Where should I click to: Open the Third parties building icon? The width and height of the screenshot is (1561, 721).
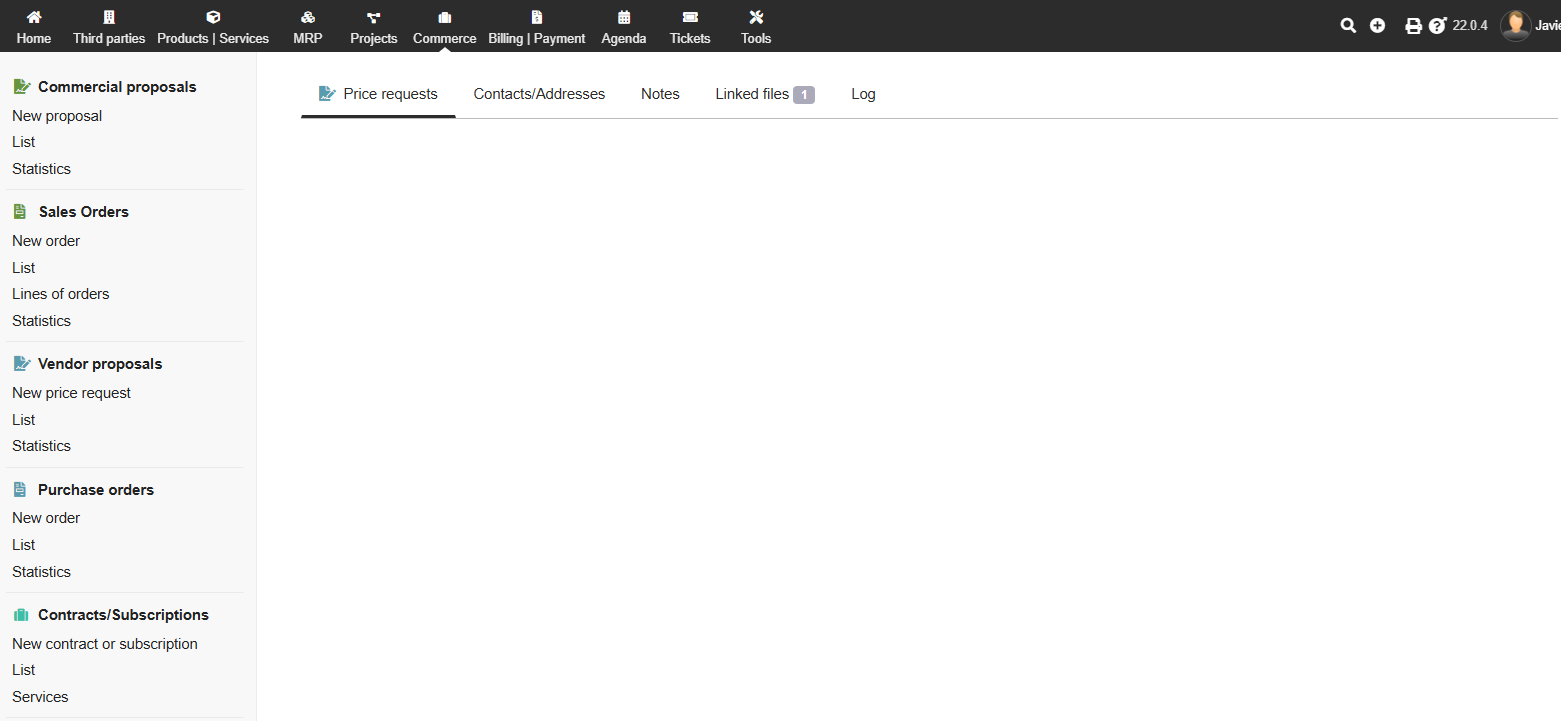[x=109, y=18]
